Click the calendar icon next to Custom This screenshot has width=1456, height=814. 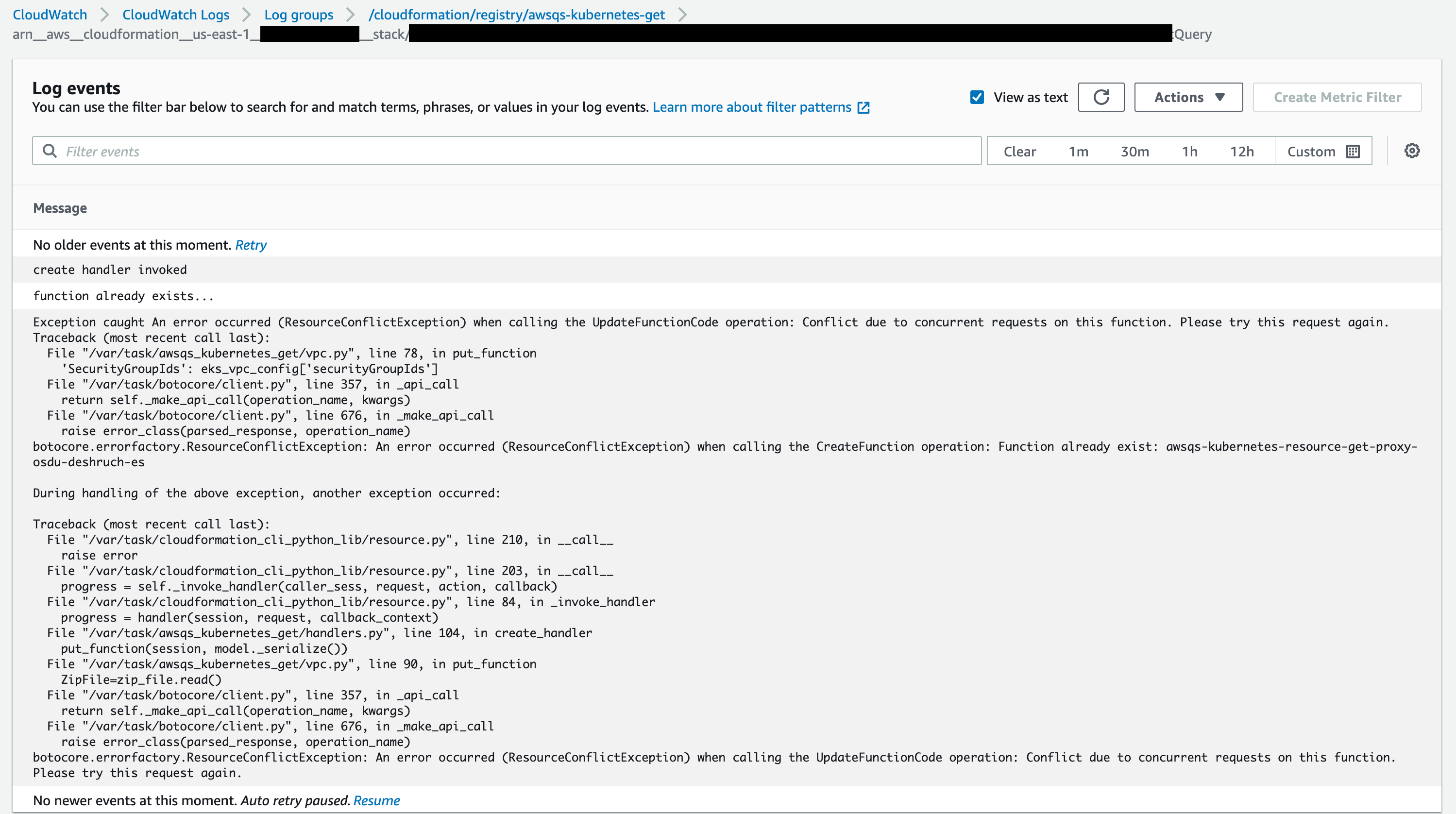tap(1353, 152)
